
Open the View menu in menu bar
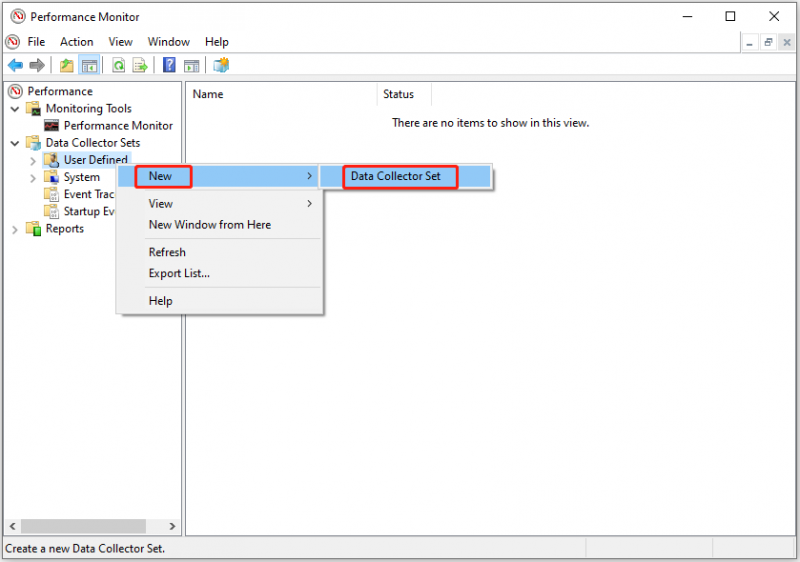[120, 42]
